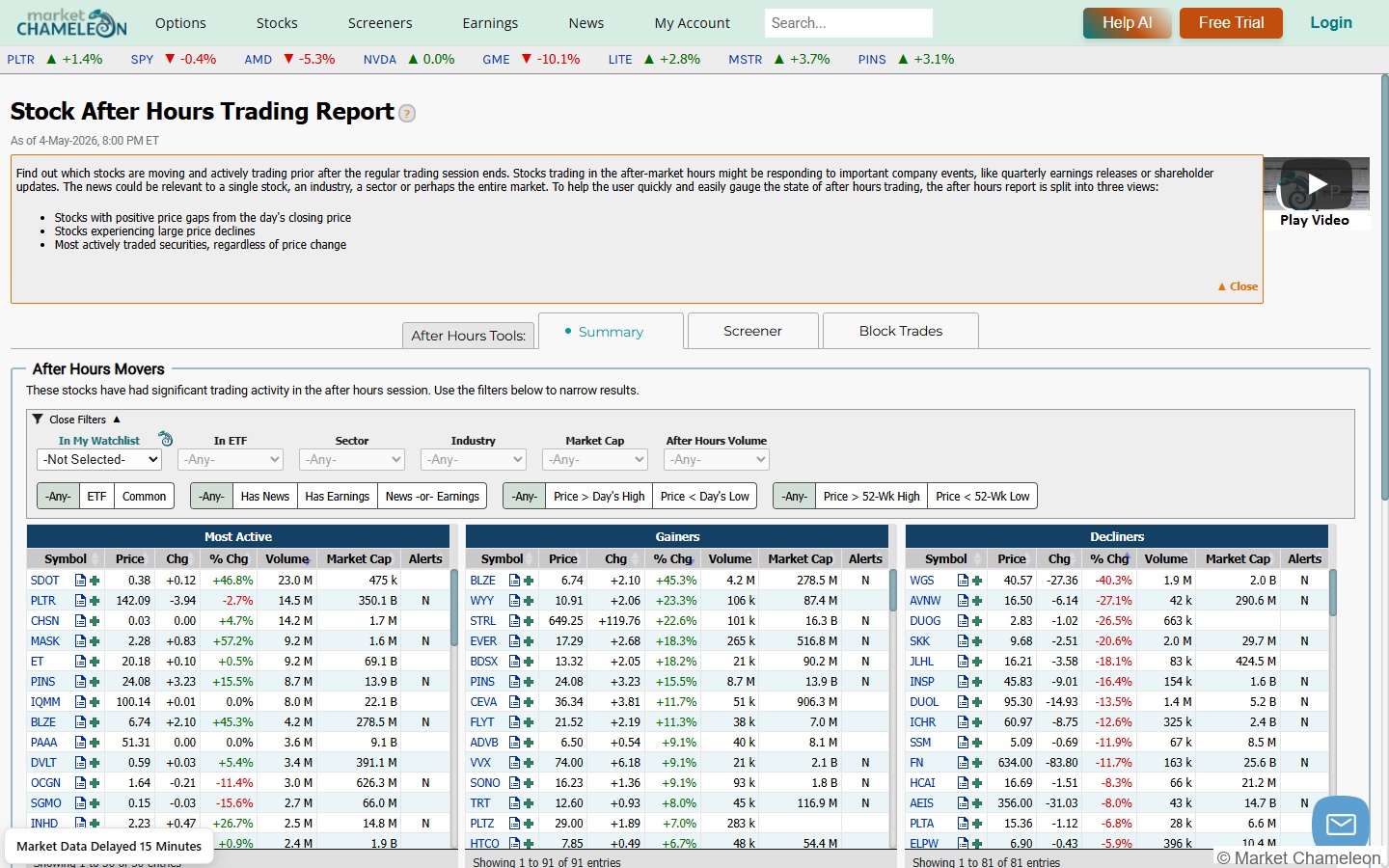Open Sector filter dropdown

(352, 460)
